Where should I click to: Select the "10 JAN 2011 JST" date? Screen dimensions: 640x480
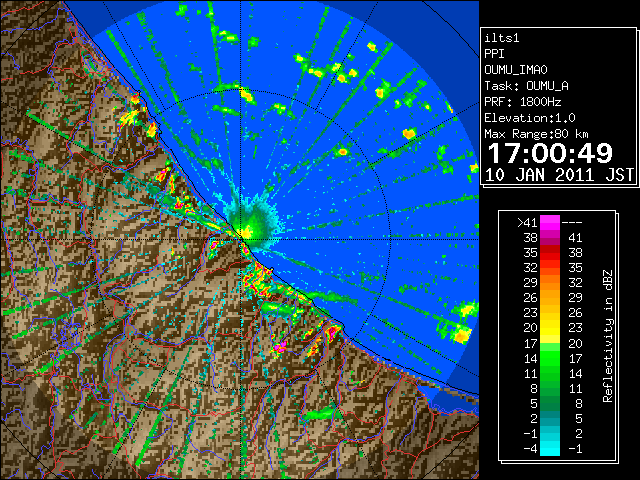tap(559, 175)
